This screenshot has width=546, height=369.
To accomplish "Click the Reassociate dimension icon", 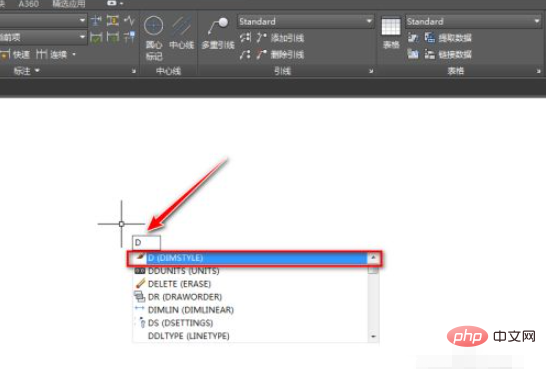I will click(129, 37).
